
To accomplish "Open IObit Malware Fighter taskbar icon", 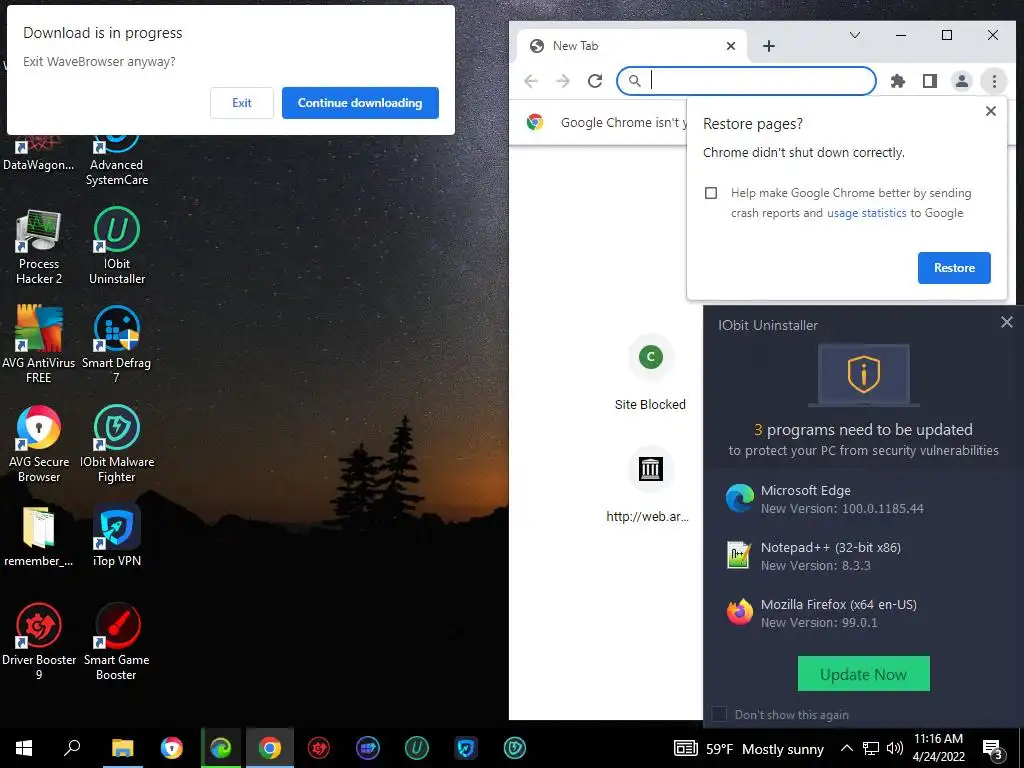I will tap(515, 748).
